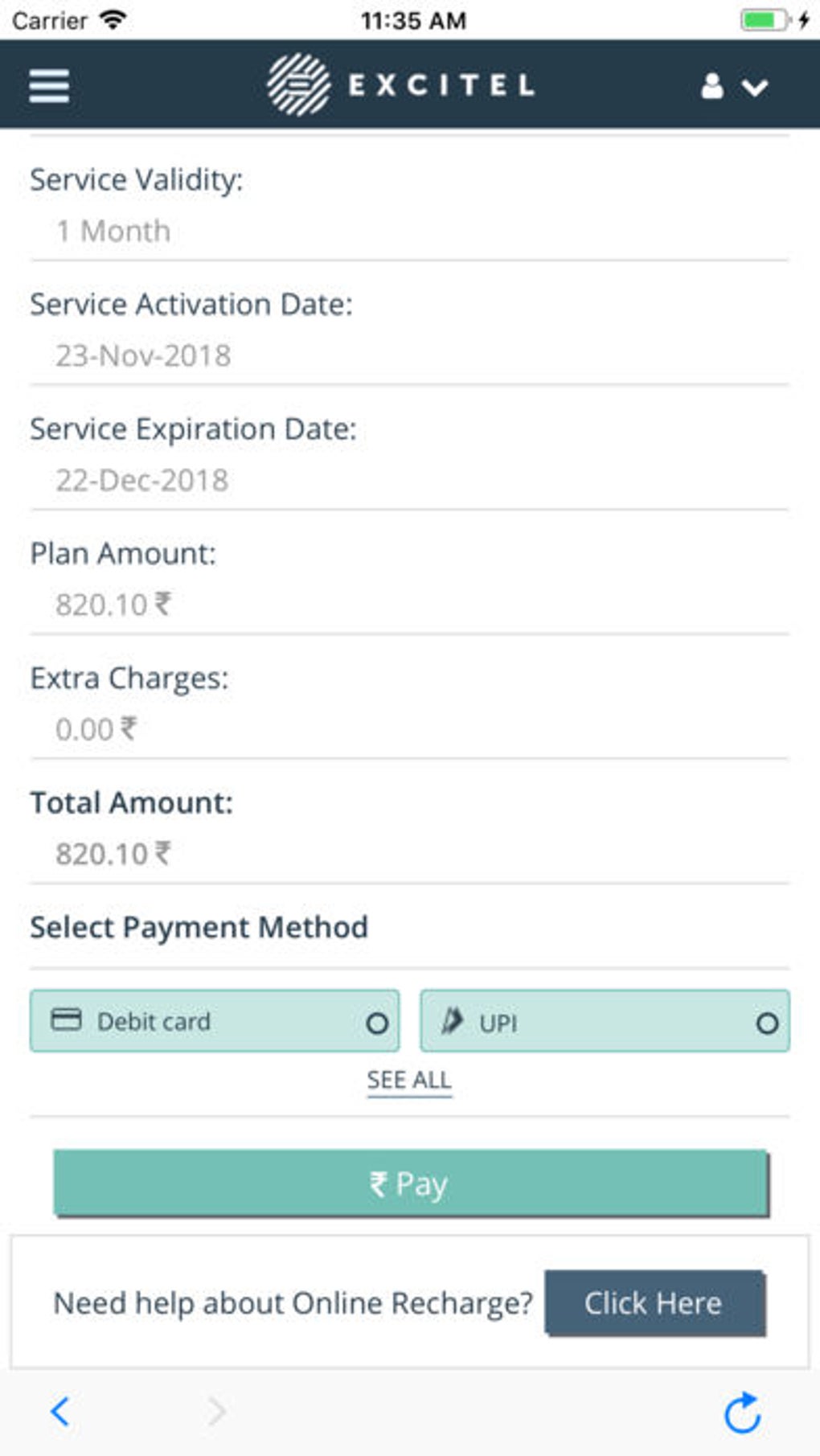Tap the Service Expiration Date value
Image resolution: width=820 pixels, height=1456 pixels.
coord(142,480)
